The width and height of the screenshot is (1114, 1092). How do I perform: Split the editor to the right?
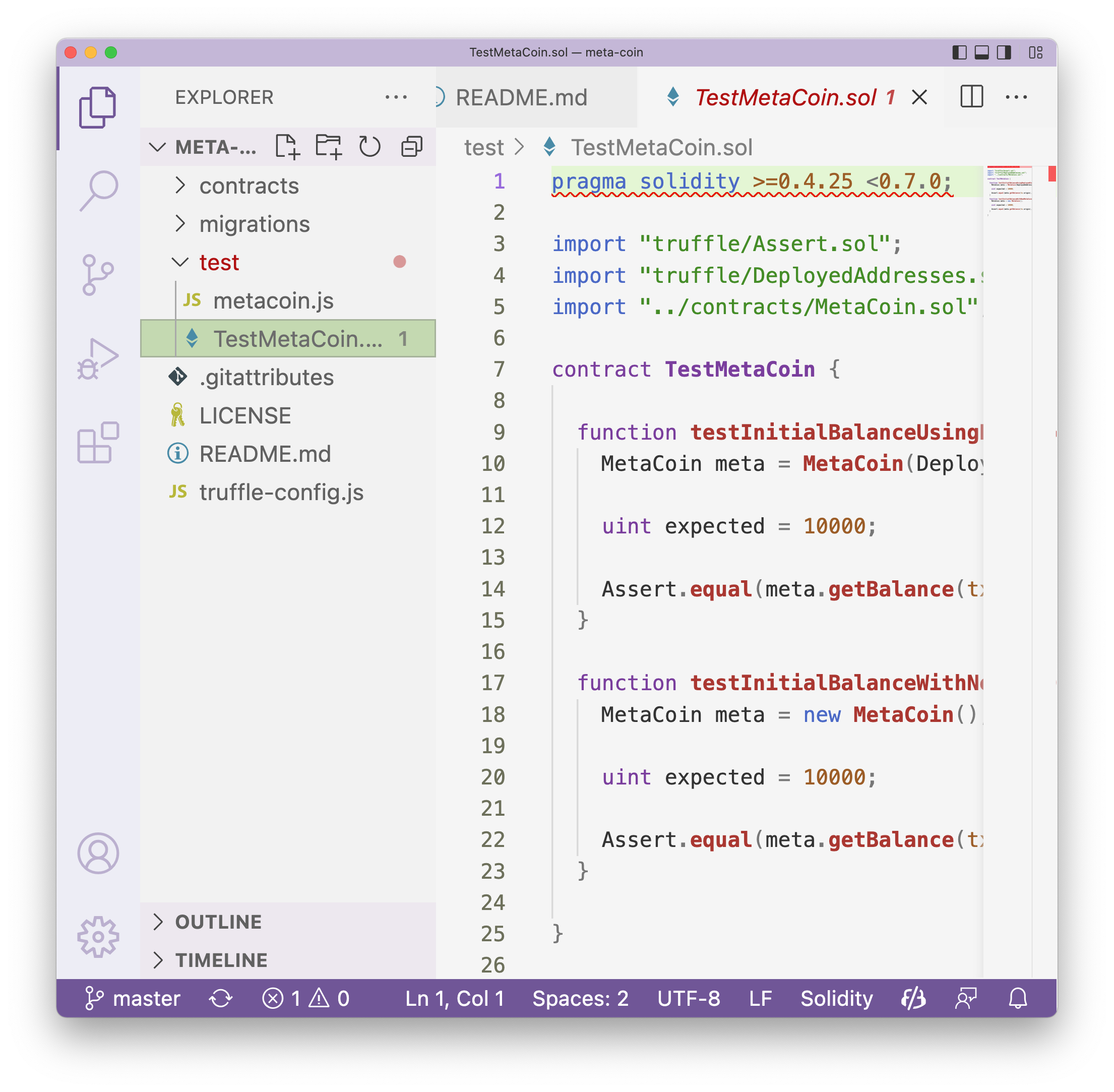point(971,97)
